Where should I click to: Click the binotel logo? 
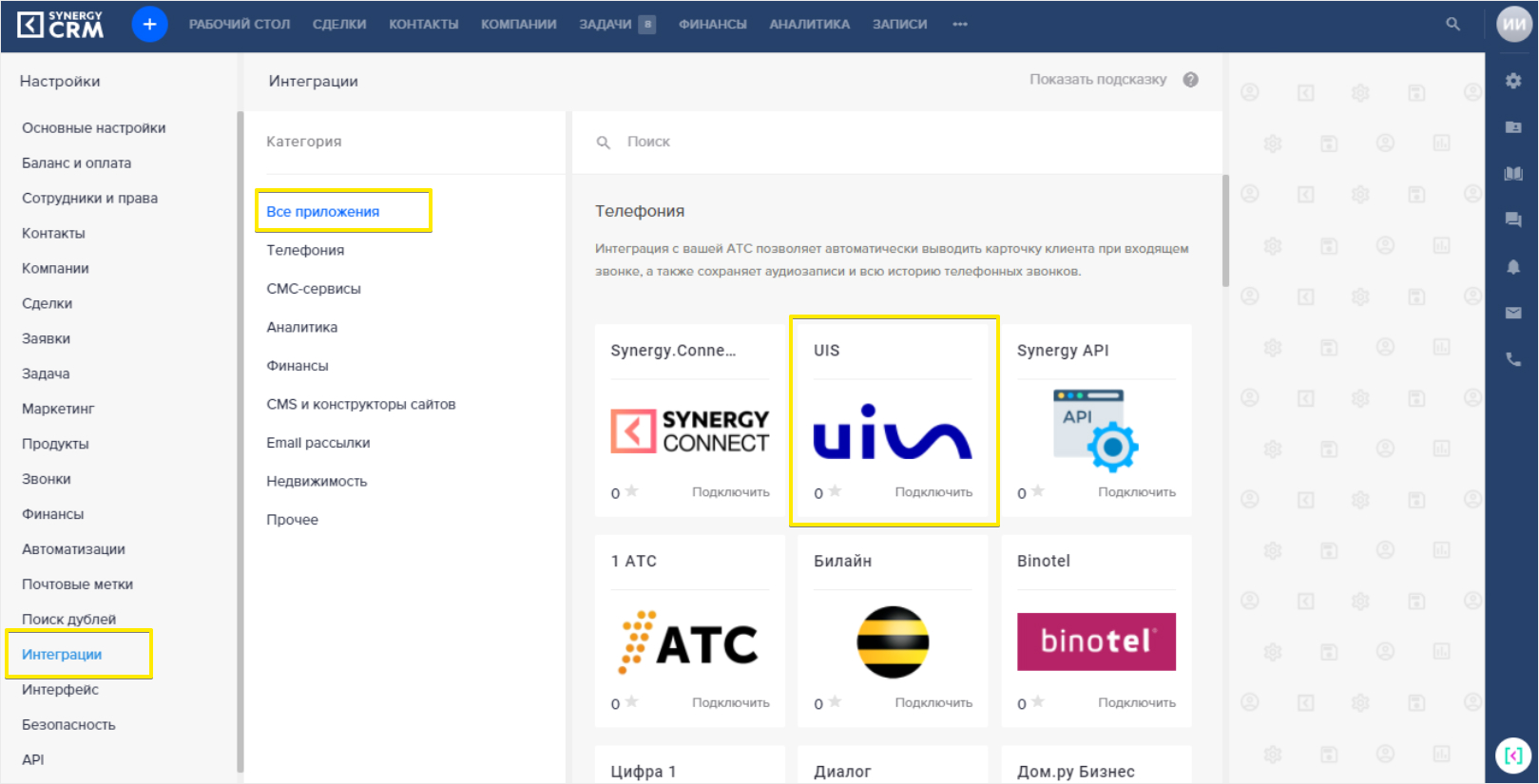(1096, 641)
